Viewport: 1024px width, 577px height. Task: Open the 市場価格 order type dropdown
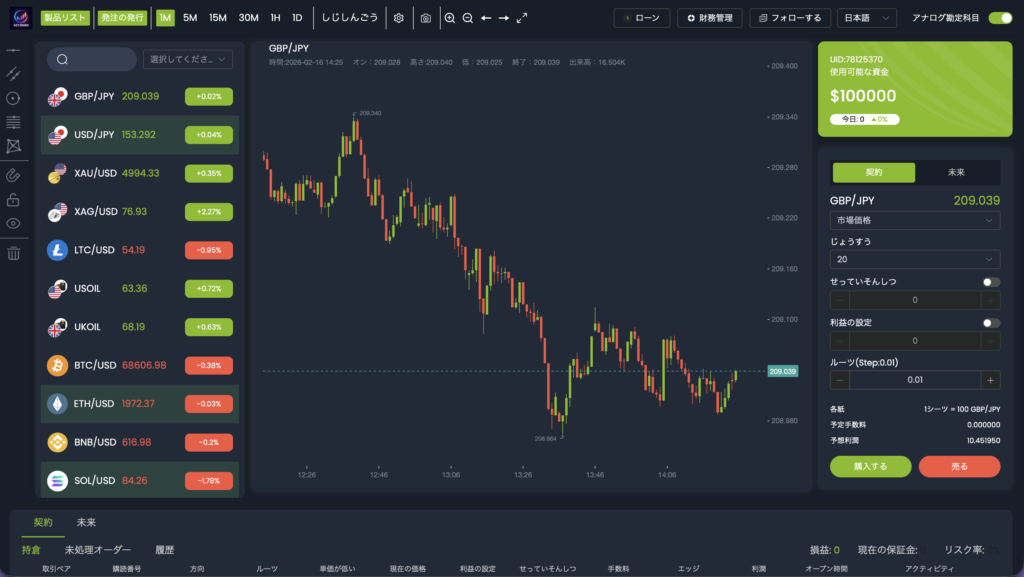pyautogui.click(x=914, y=220)
